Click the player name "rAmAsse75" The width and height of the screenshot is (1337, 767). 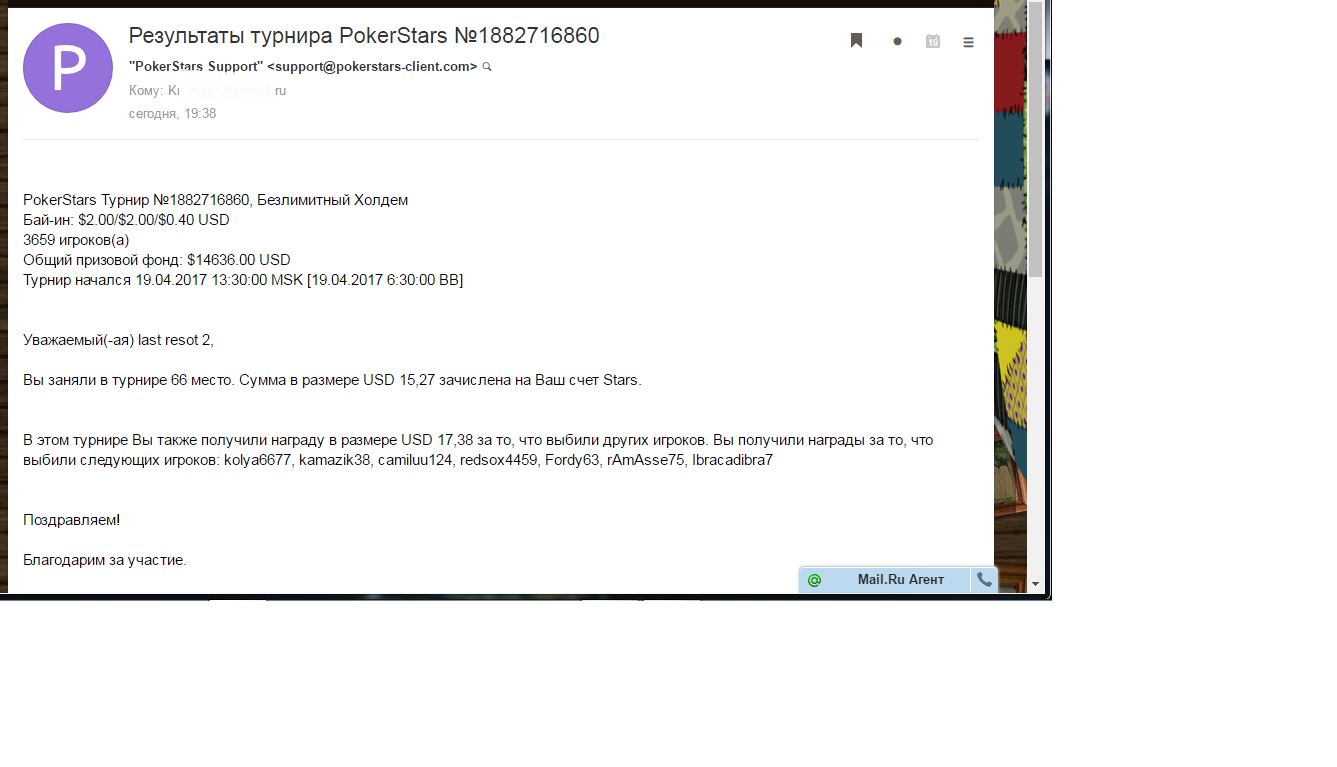tap(646, 460)
